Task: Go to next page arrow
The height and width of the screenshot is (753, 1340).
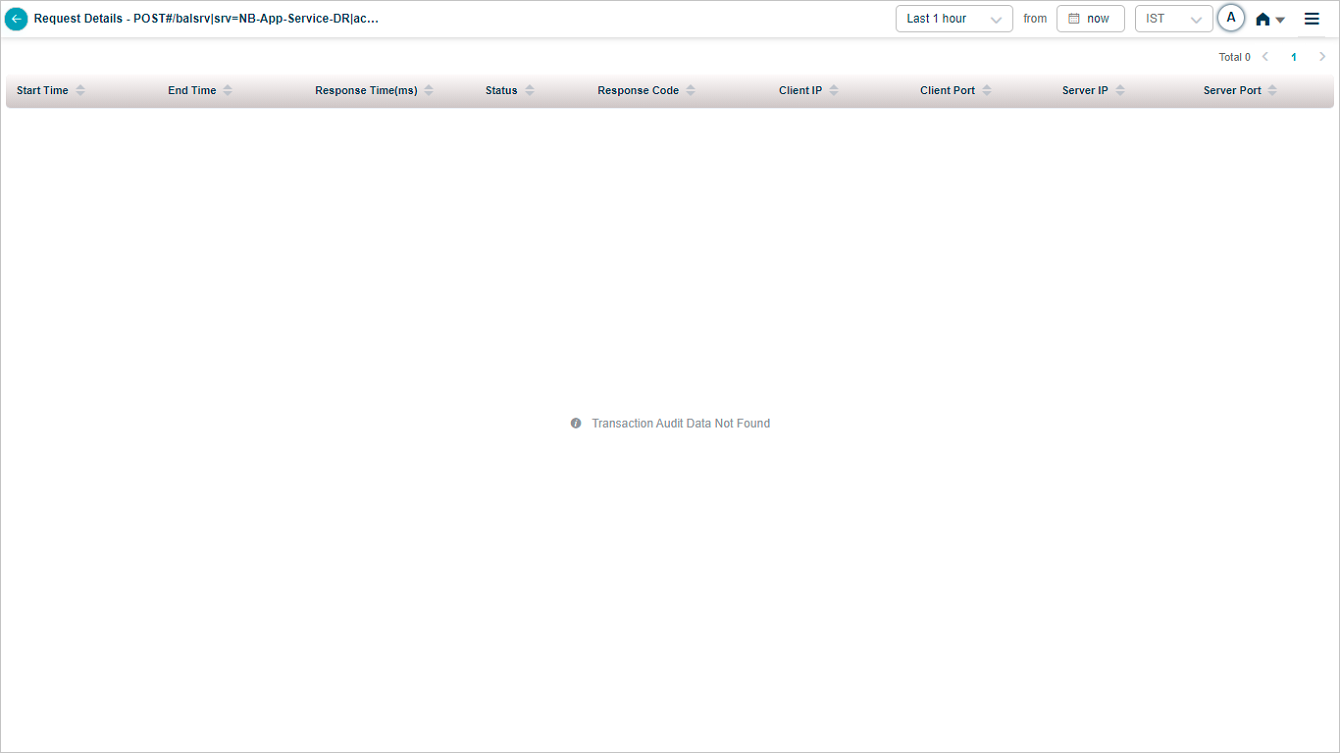Action: 1322,57
